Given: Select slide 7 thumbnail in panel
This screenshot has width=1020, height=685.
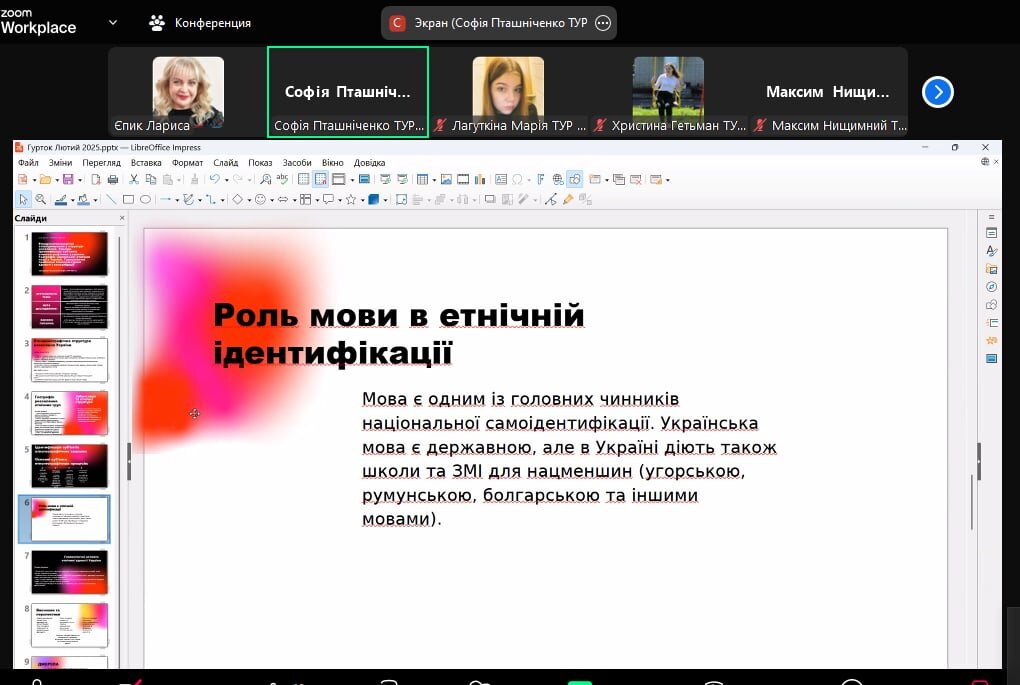Looking at the screenshot, I should point(69,572).
